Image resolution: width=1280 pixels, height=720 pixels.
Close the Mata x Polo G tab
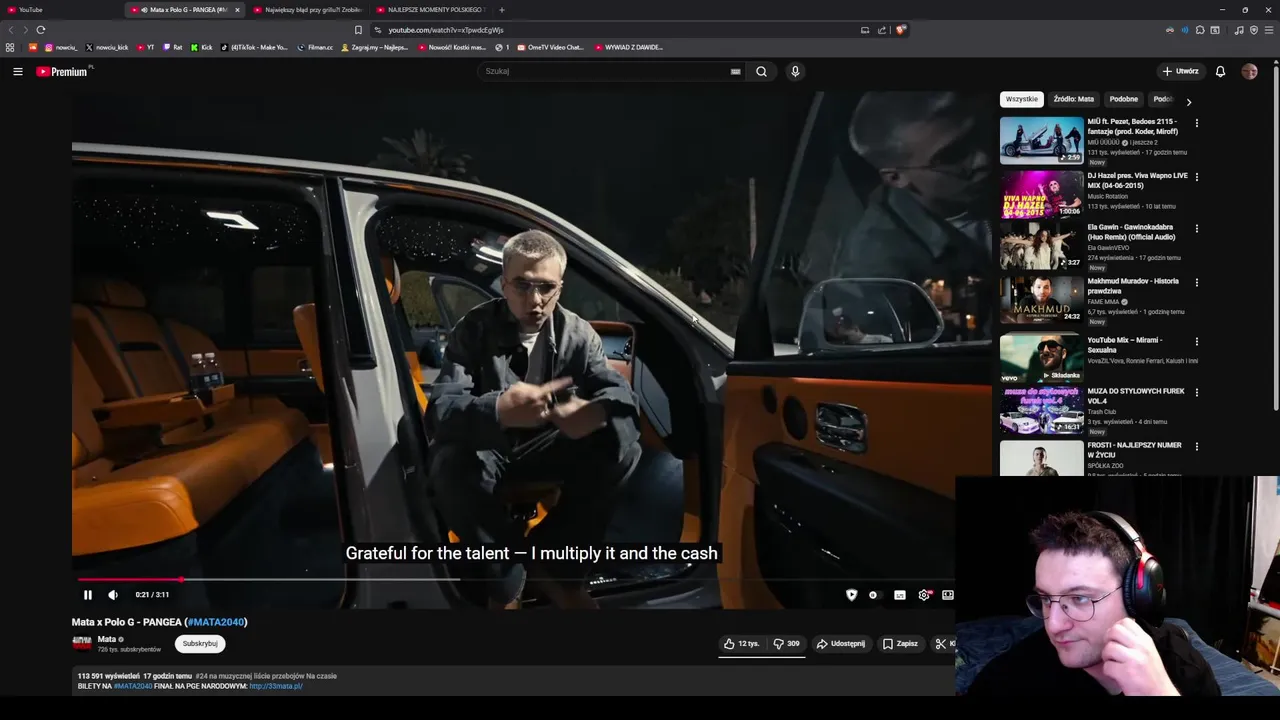click(x=237, y=10)
